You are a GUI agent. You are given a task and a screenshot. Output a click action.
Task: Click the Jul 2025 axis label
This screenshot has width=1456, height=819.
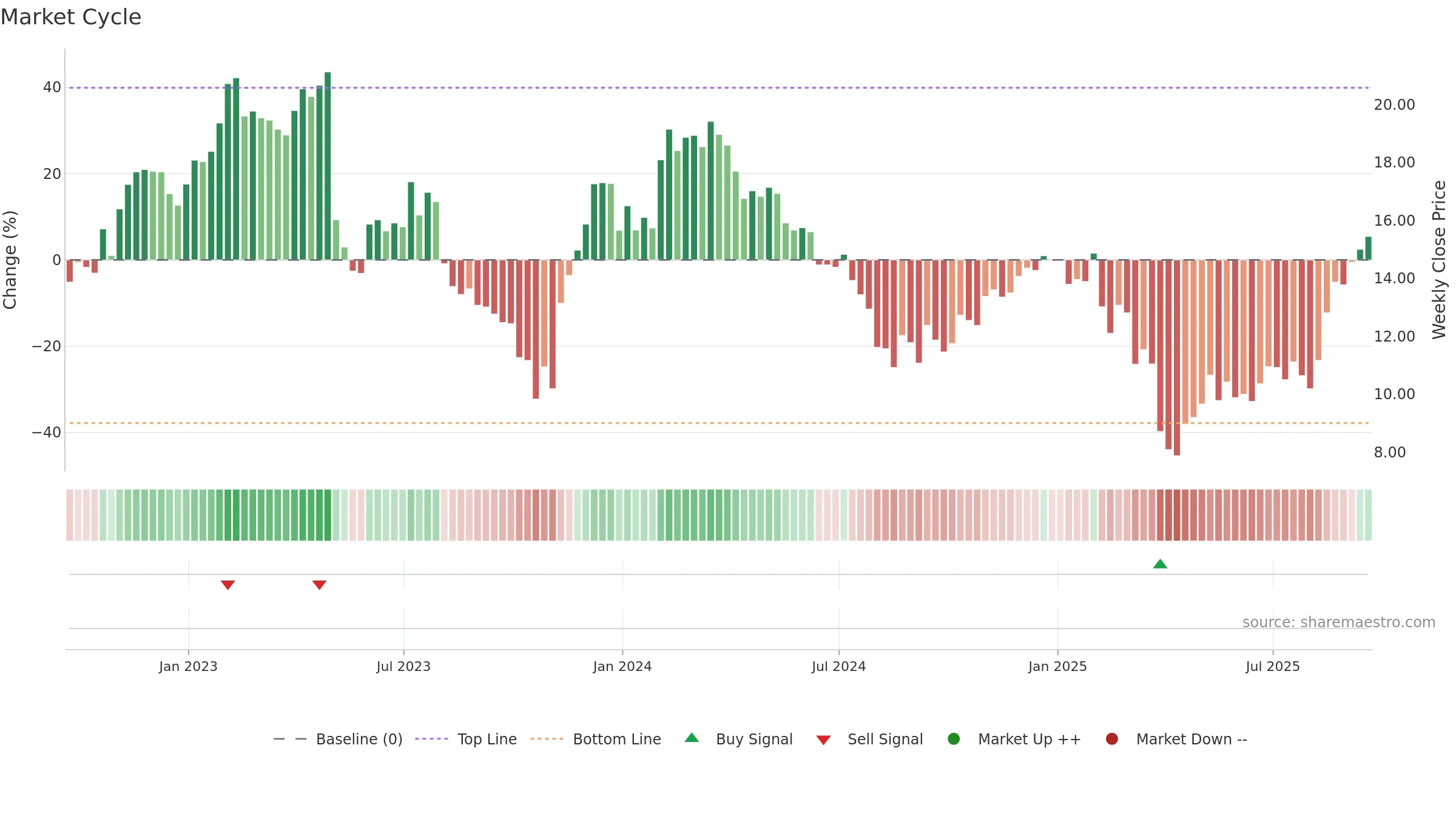1273,667
